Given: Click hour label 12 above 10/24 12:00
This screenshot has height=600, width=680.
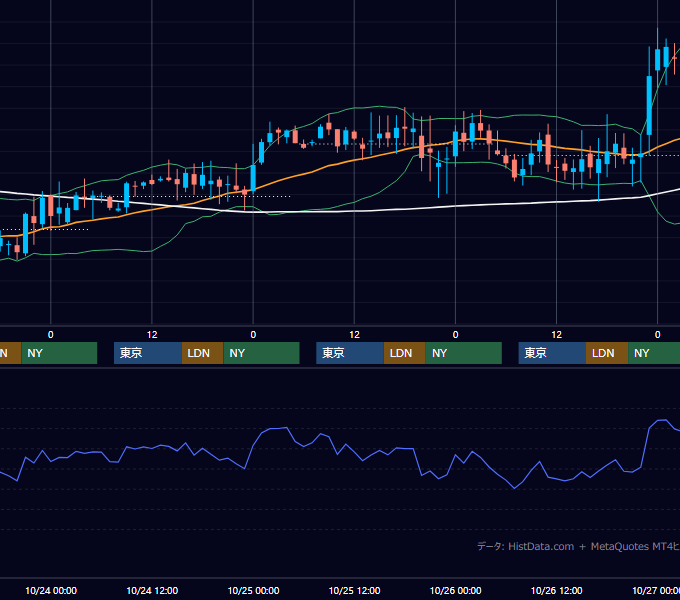Looking at the screenshot, I should [x=152, y=335].
